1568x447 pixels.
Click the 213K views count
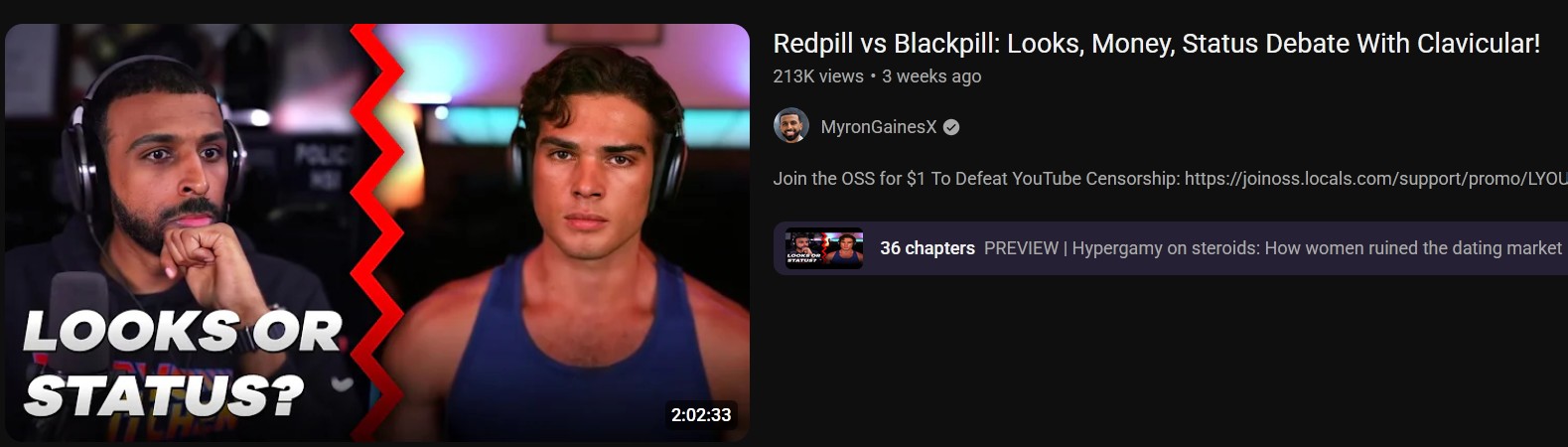tap(818, 76)
